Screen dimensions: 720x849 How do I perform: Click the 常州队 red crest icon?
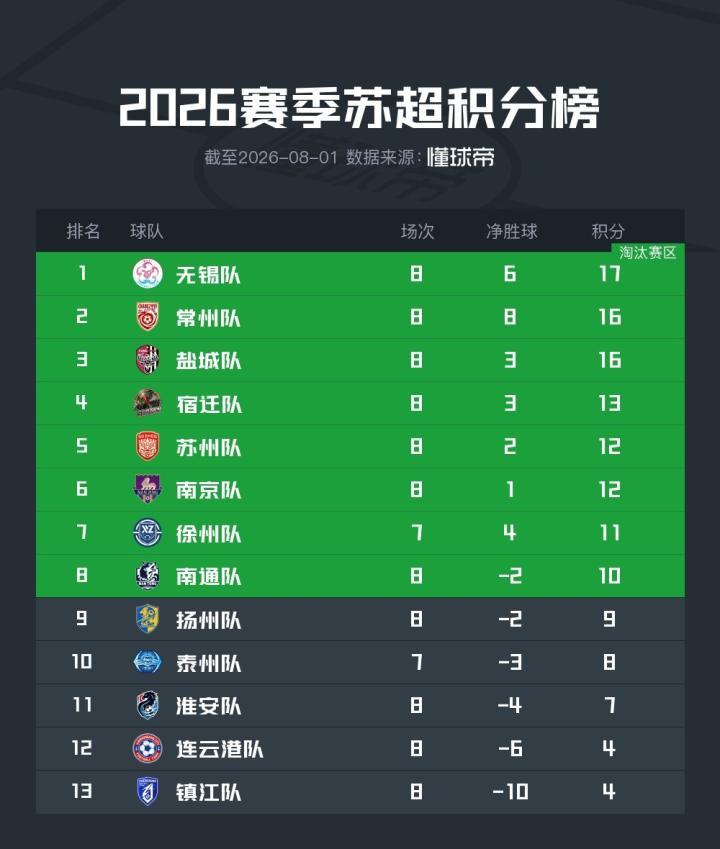(147, 317)
